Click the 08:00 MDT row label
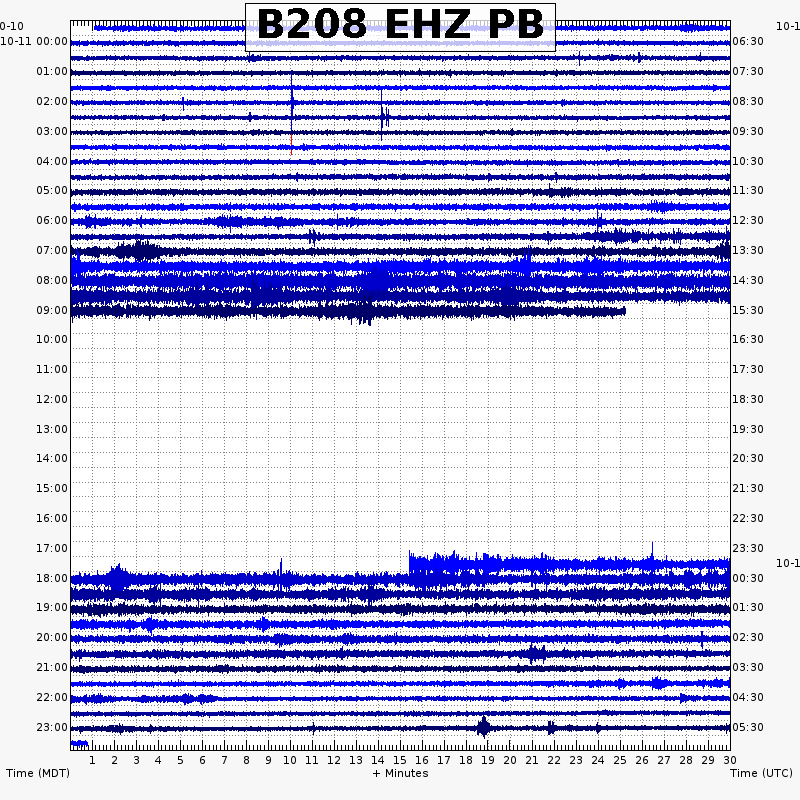This screenshot has width=800, height=800. 52,281
